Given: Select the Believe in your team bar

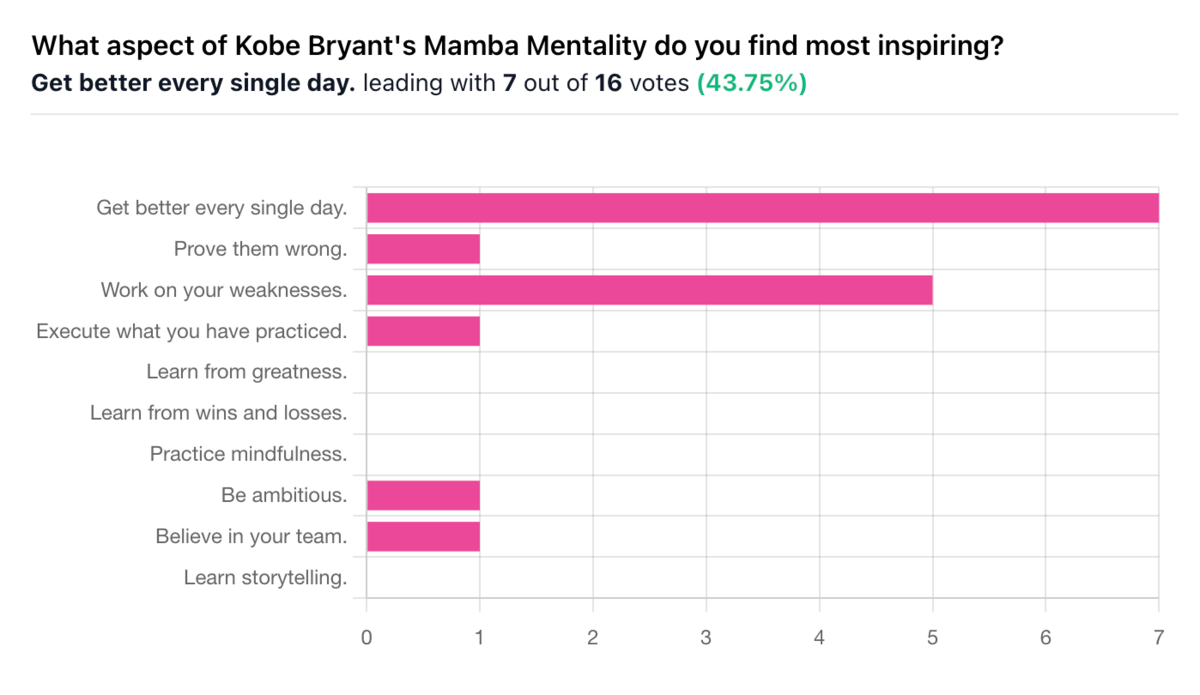Looking at the screenshot, I should click(x=423, y=536).
